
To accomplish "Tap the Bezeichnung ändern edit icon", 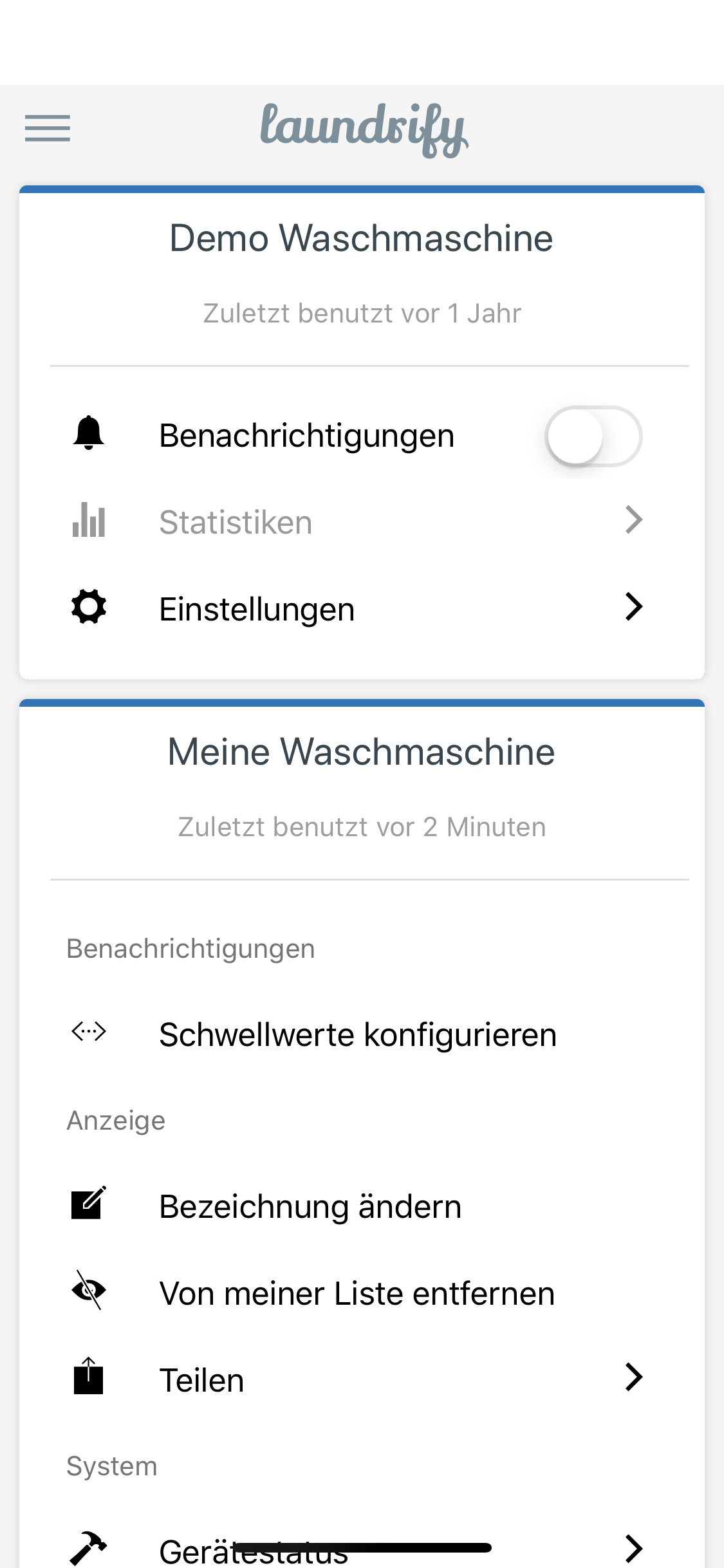I will coord(89,1204).
